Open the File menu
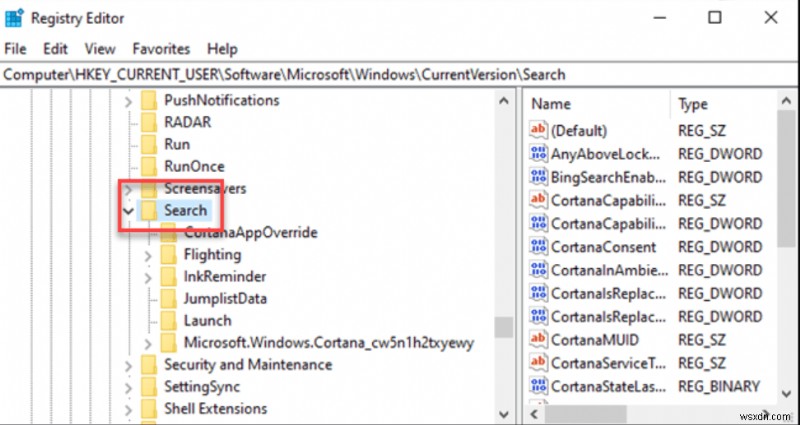800x425 pixels. (x=15, y=49)
